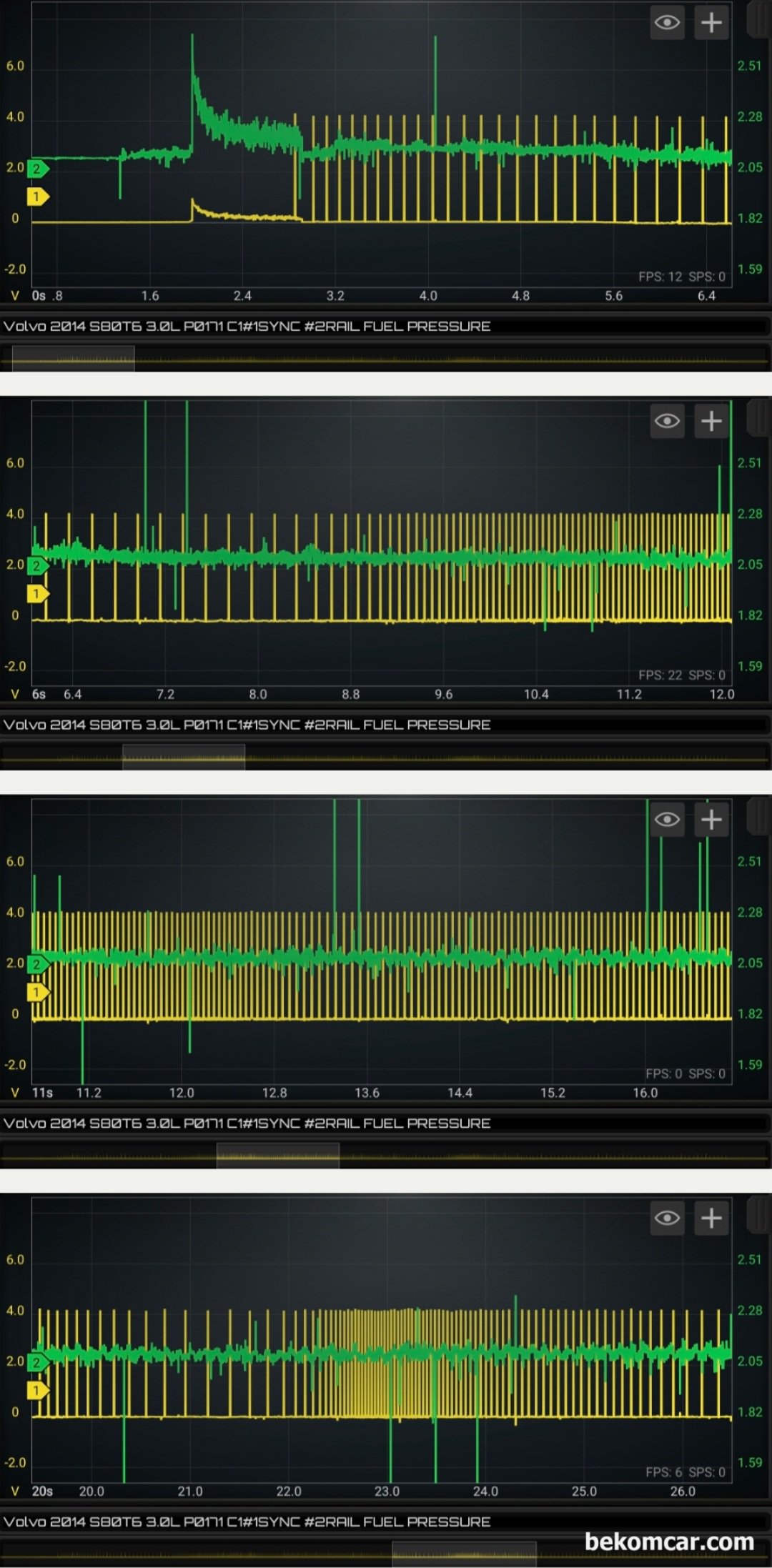Click the Volvo 2014 S80T6 title under the 20s panel
Screen dimensions: 772x1568
[x=247, y=1522]
